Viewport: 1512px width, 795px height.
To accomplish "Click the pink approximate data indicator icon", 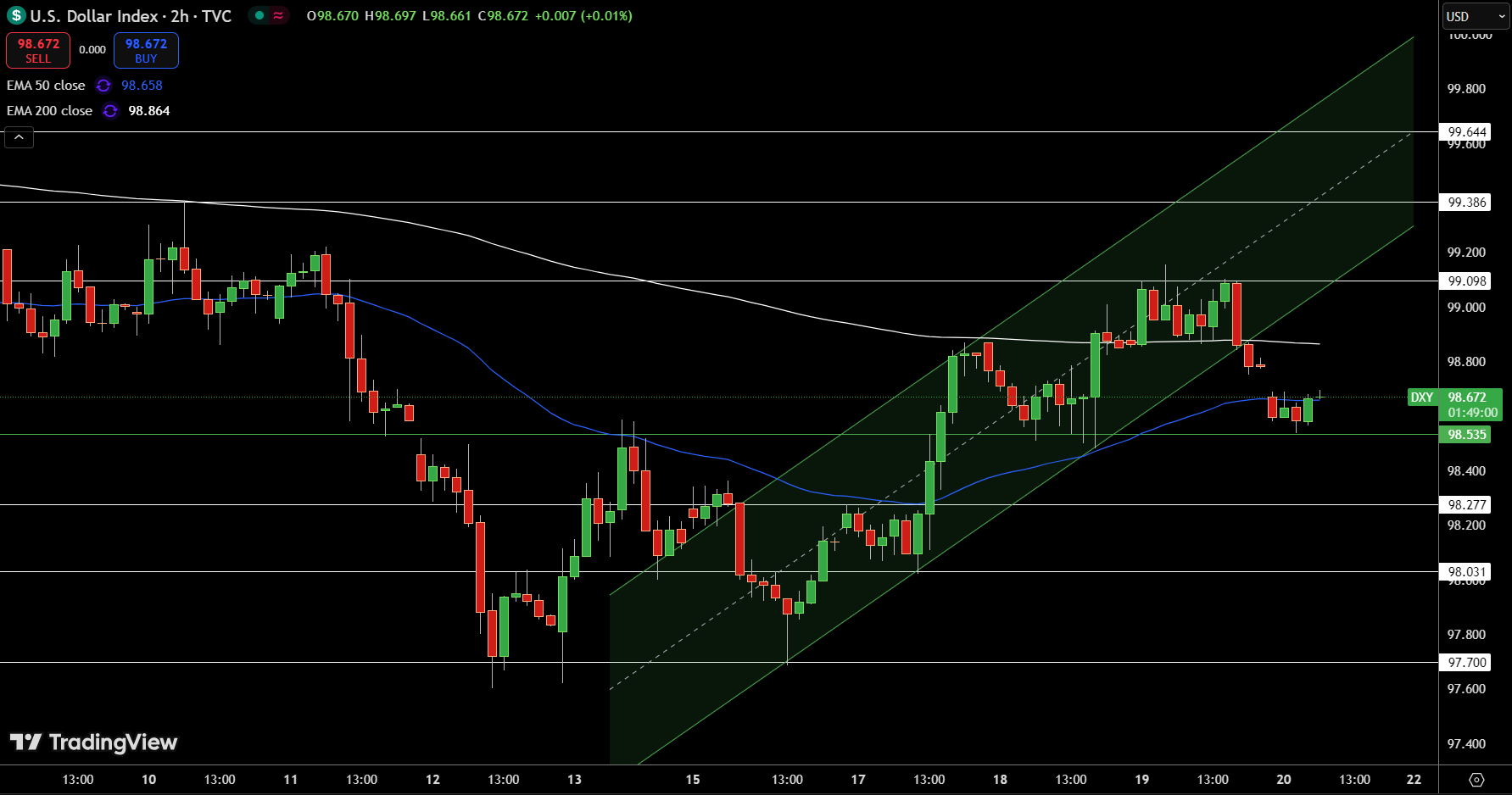I will click(278, 15).
